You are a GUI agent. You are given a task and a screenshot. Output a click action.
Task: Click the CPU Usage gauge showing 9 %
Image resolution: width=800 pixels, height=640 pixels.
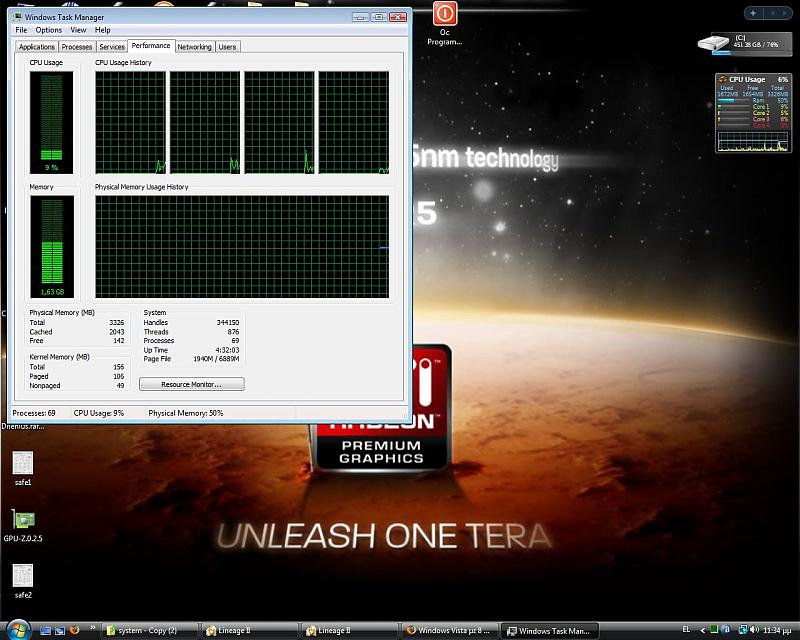51,122
